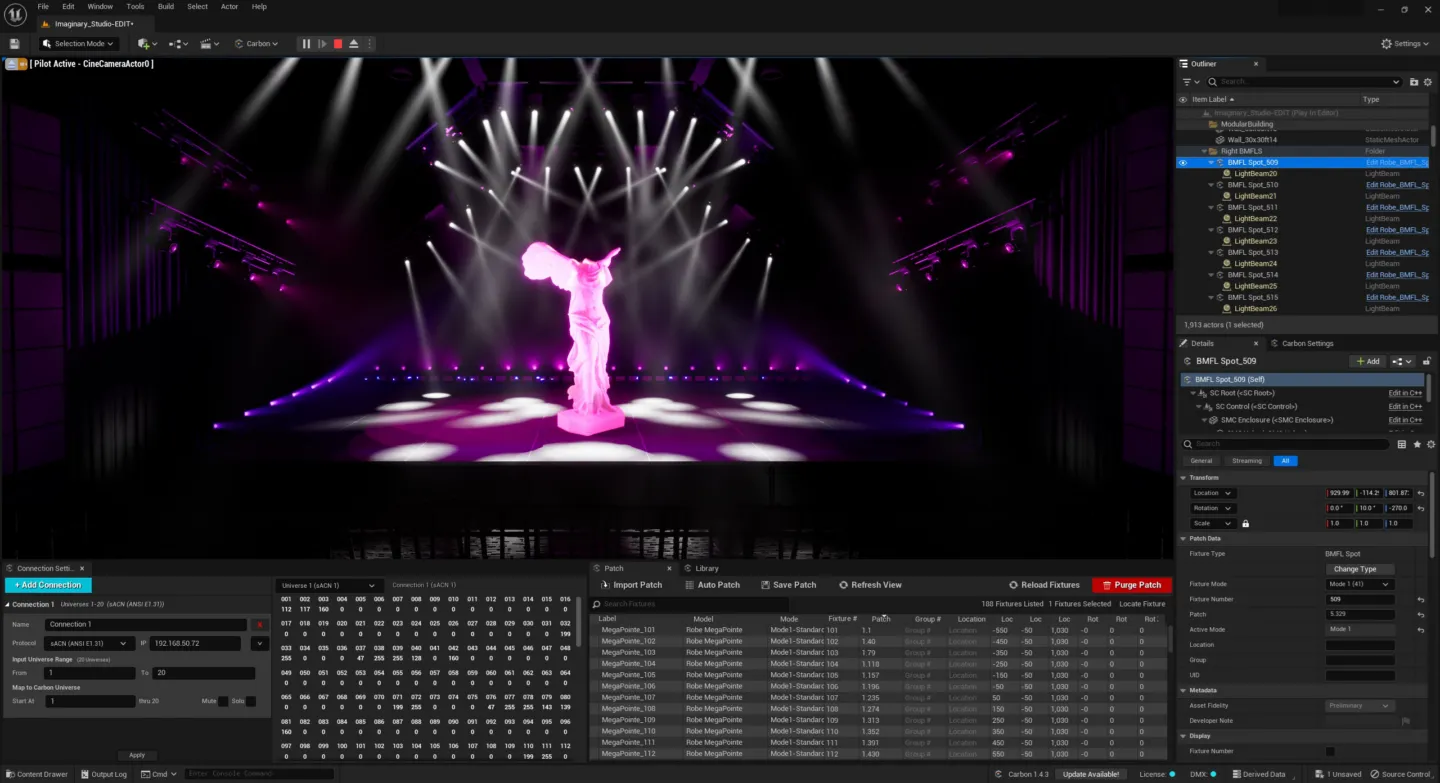Image resolution: width=1440 pixels, height=783 pixels.
Task: Stop the play session with red square
Action: (x=338, y=44)
